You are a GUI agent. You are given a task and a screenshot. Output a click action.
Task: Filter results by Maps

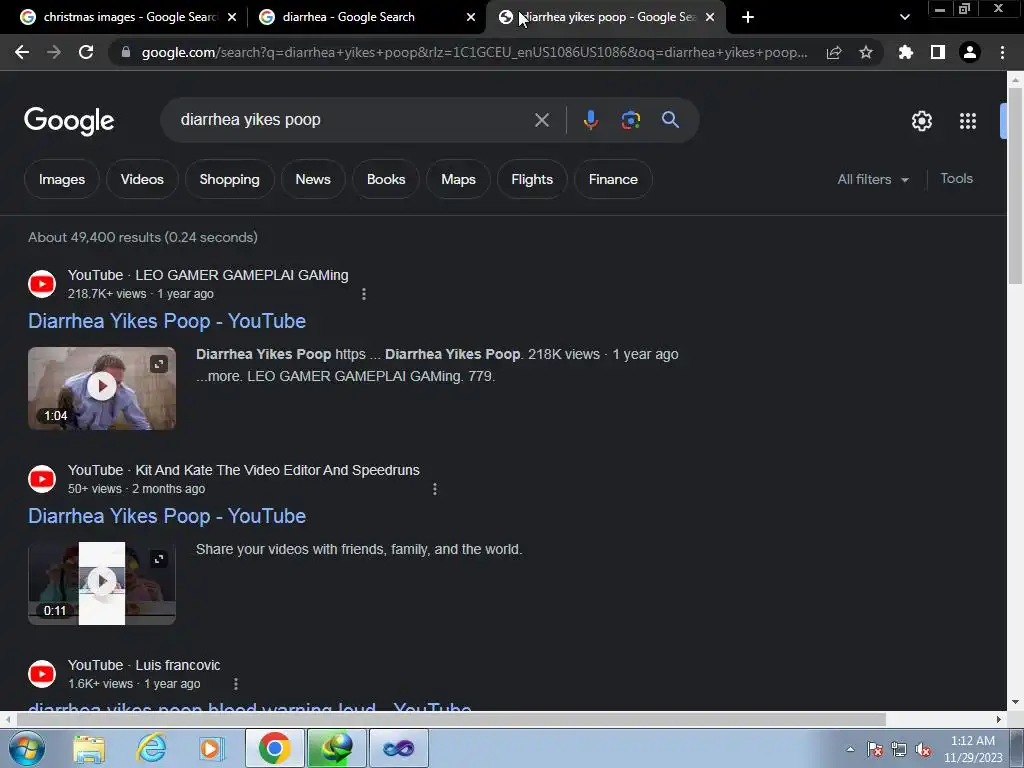[458, 180]
